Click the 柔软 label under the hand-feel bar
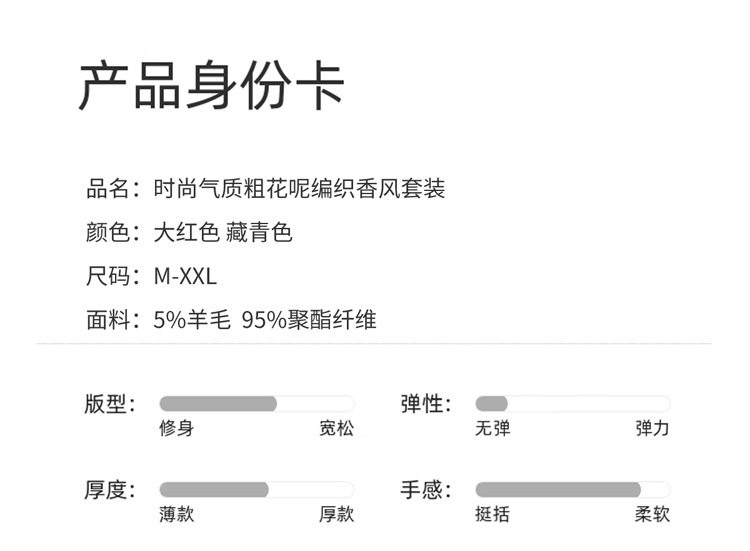This screenshot has height=551, width=750. [652, 514]
